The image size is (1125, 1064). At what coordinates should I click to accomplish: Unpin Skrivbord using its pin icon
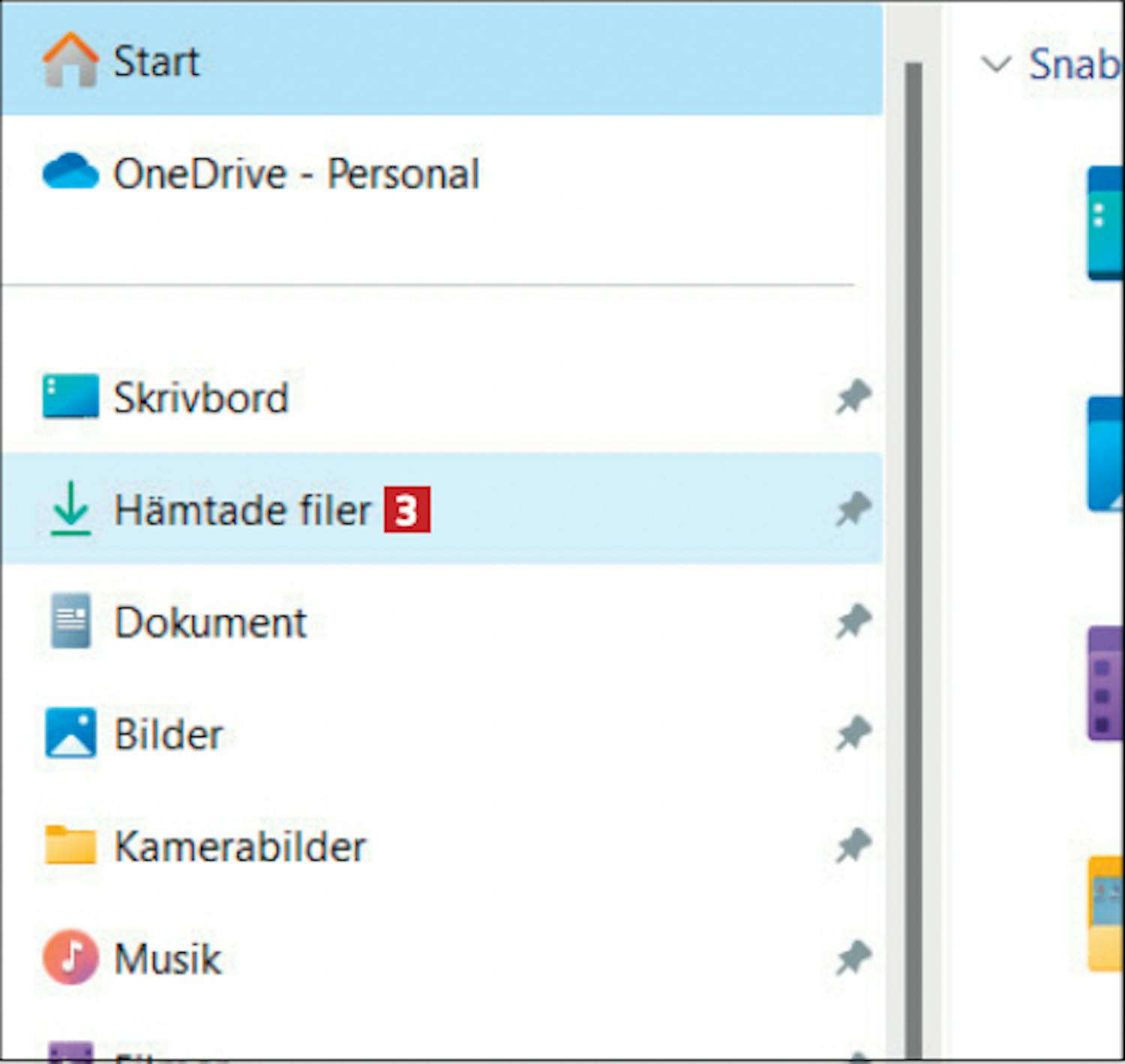coord(853,397)
